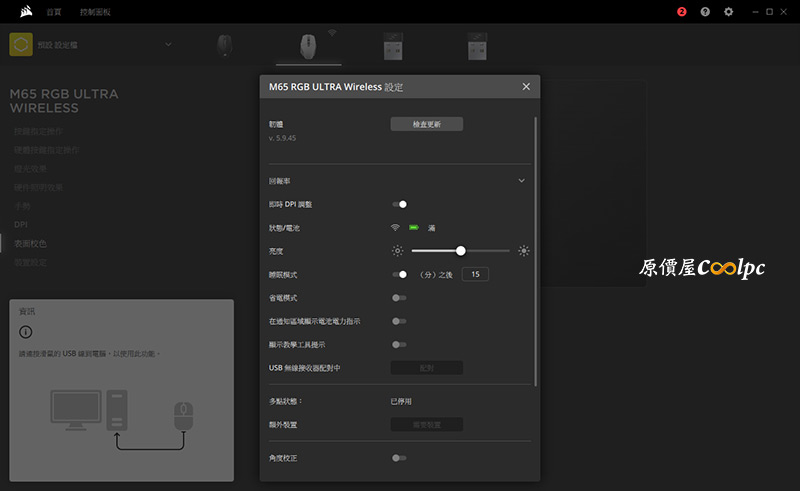
Task: Open the notifications badge showing 2
Action: pyautogui.click(x=682, y=12)
